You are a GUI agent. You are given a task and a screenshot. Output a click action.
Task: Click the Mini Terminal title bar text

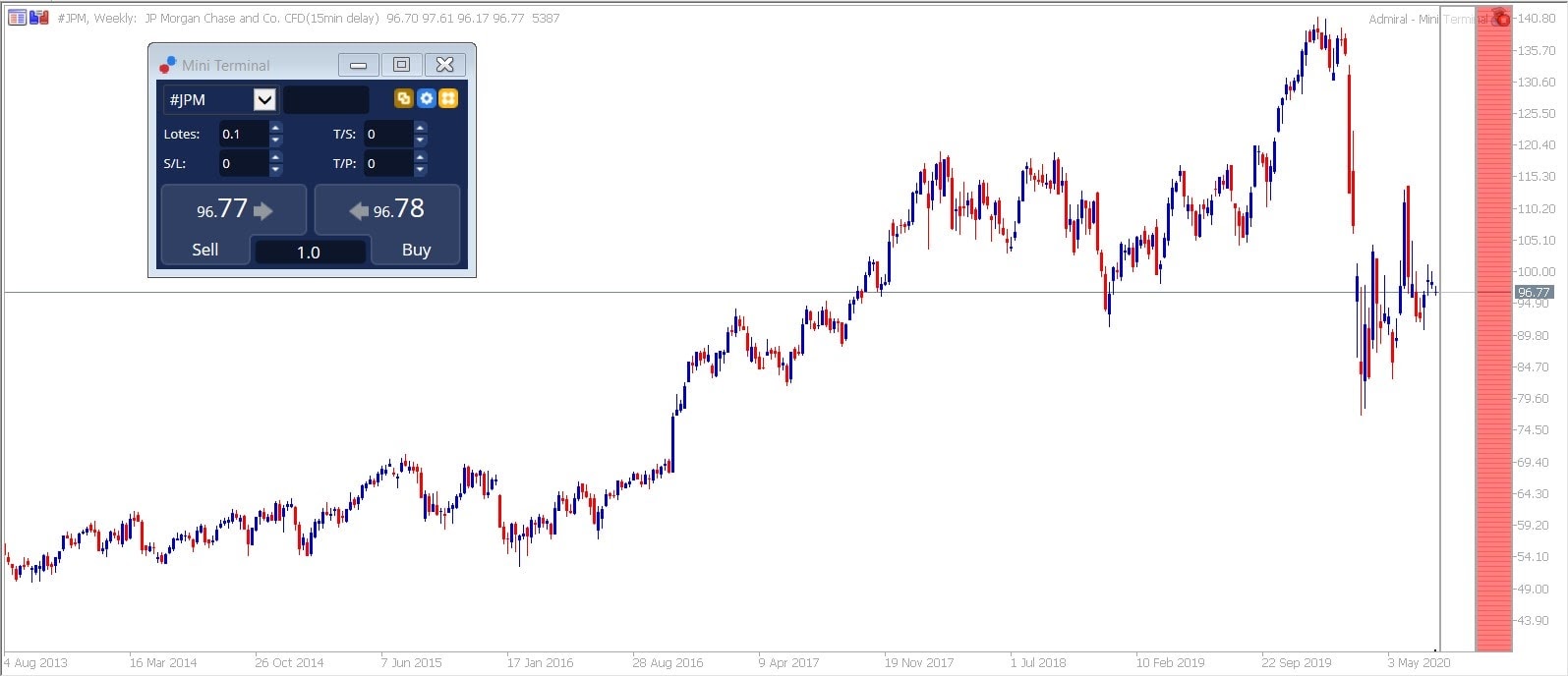tap(226, 65)
